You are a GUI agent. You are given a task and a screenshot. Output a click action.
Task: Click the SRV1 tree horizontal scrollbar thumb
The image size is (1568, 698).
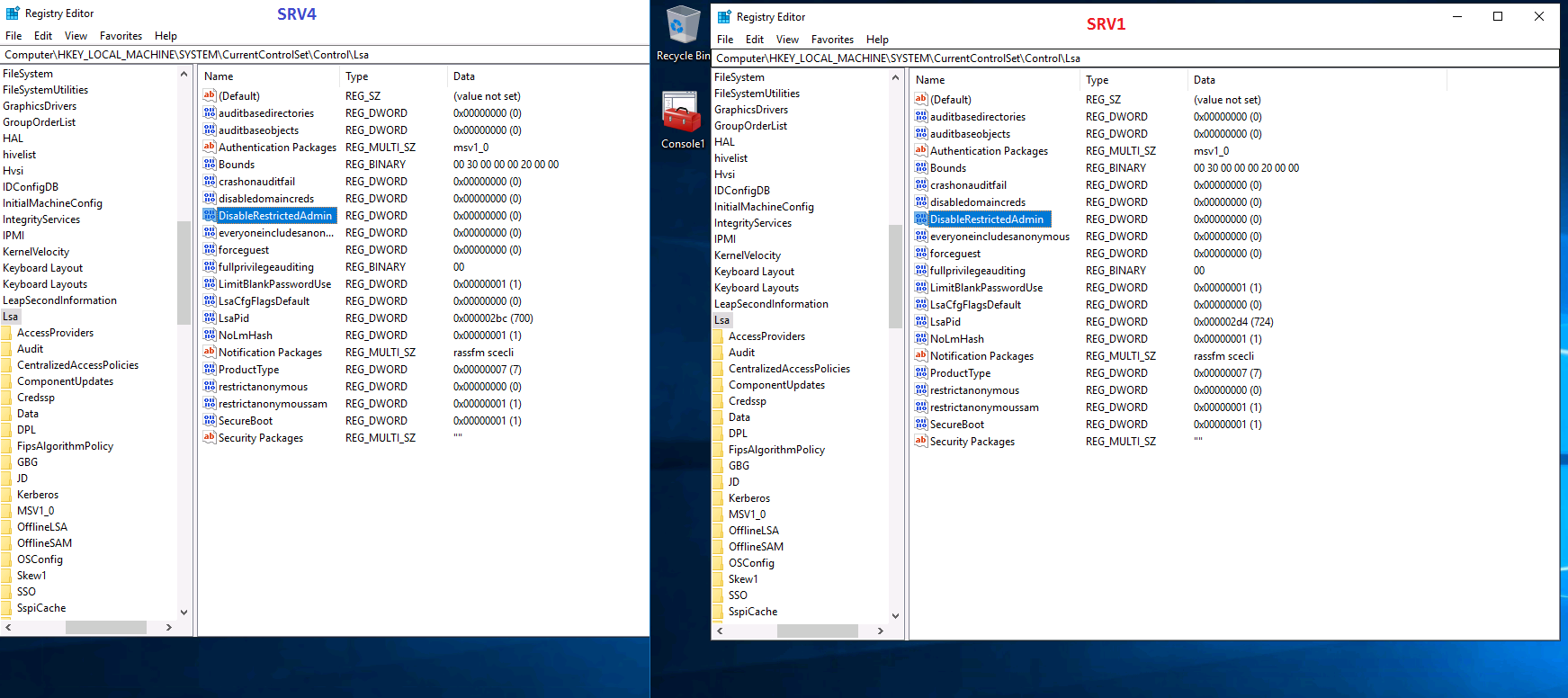click(x=818, y=631)
